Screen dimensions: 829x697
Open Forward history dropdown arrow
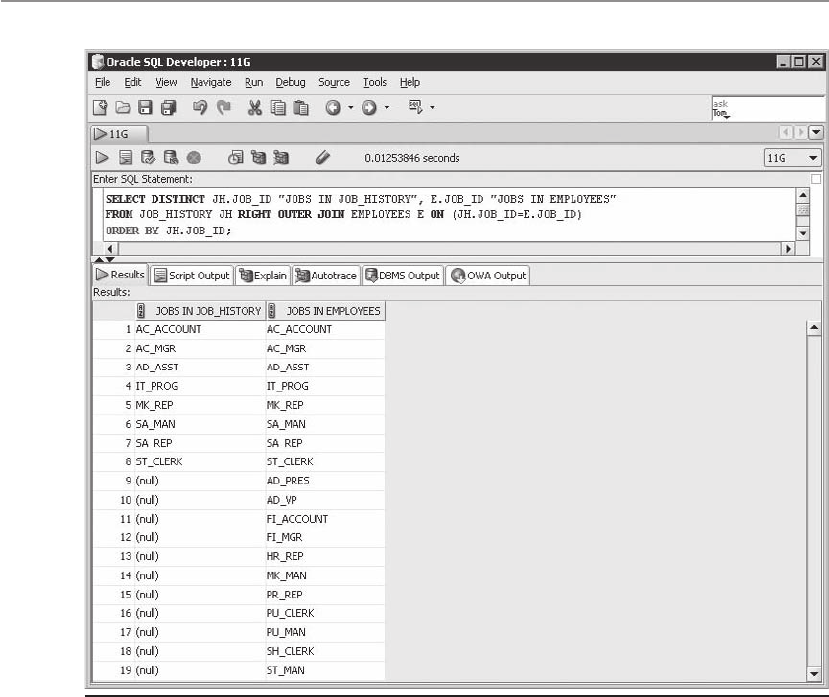click(386, 107)
